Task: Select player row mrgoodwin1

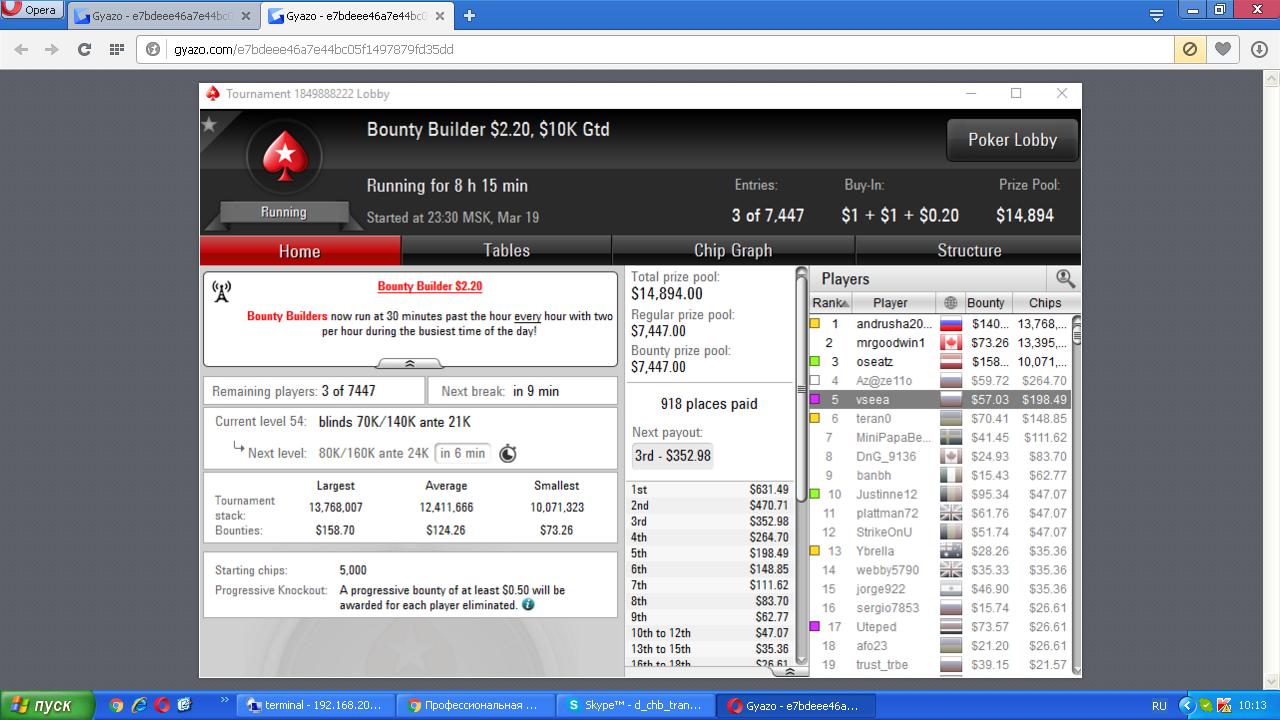Action: pyautogui.click(x=939, y=343)
